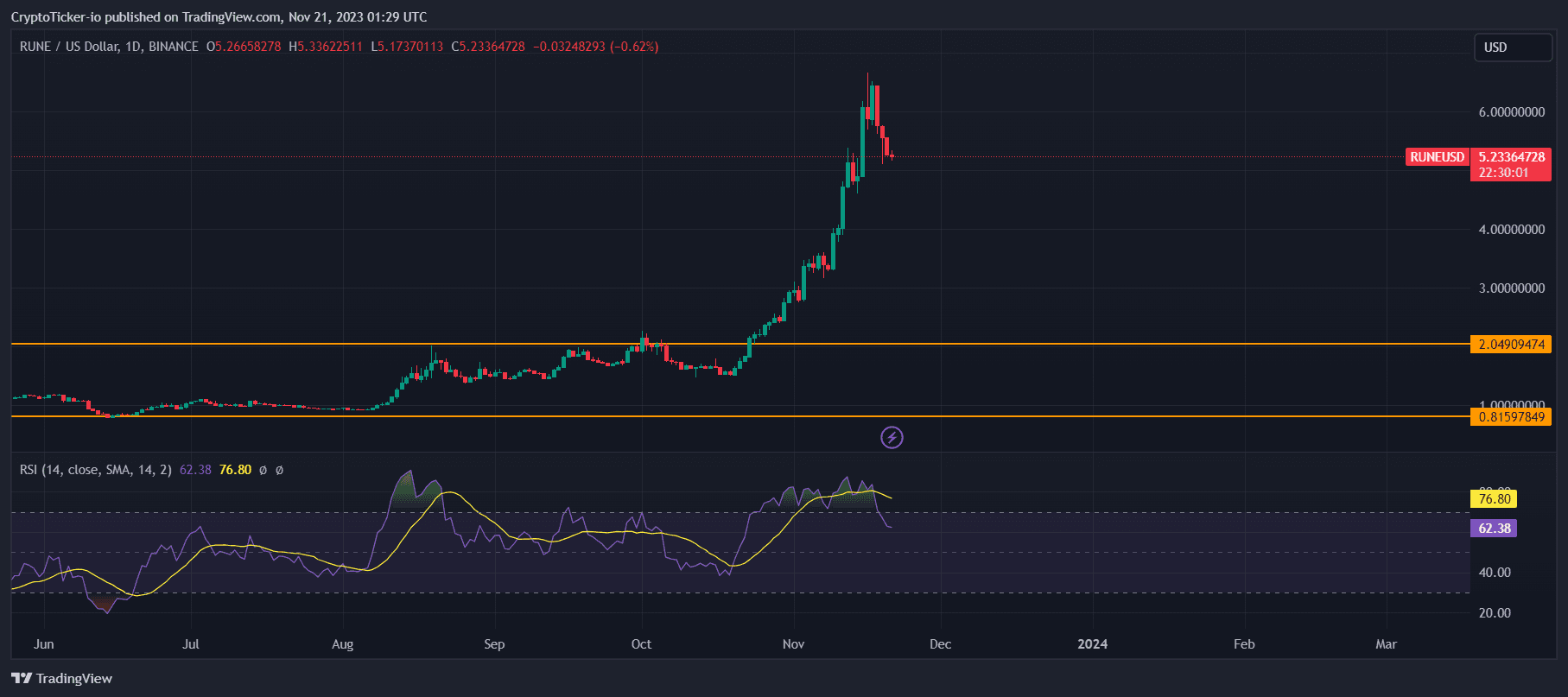Click the purple 62.38 RSI axis label

pyautogui.click(x=1494, y=529)
